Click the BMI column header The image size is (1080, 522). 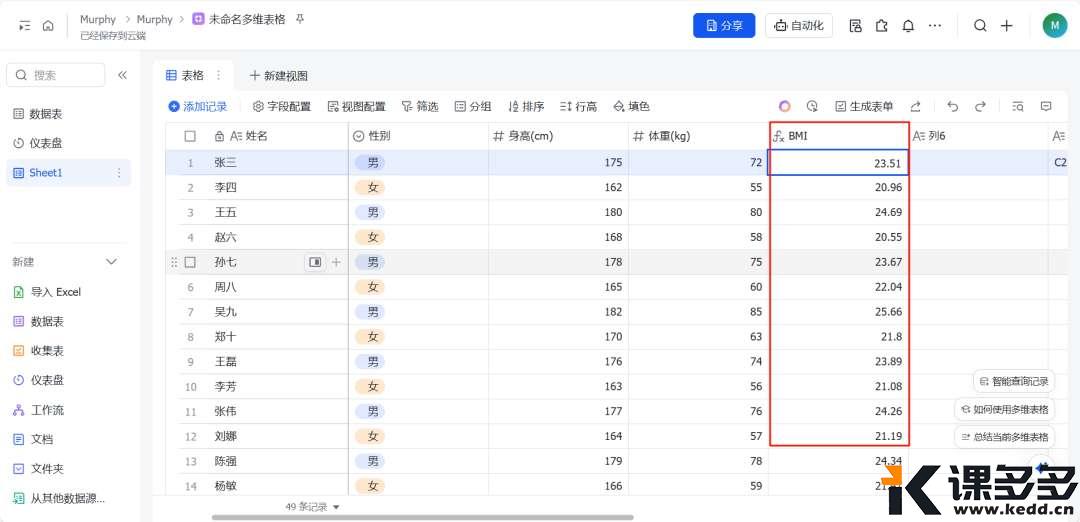[839, 136]
